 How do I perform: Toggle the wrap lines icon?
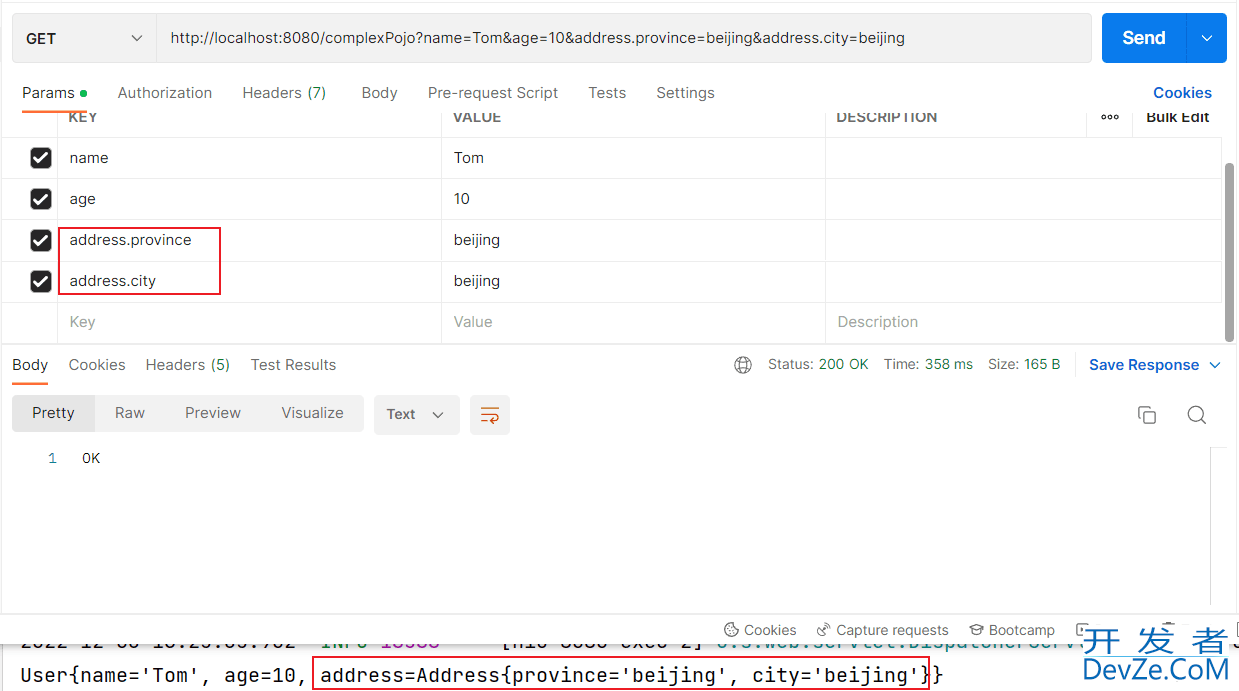tap(490, 415)
